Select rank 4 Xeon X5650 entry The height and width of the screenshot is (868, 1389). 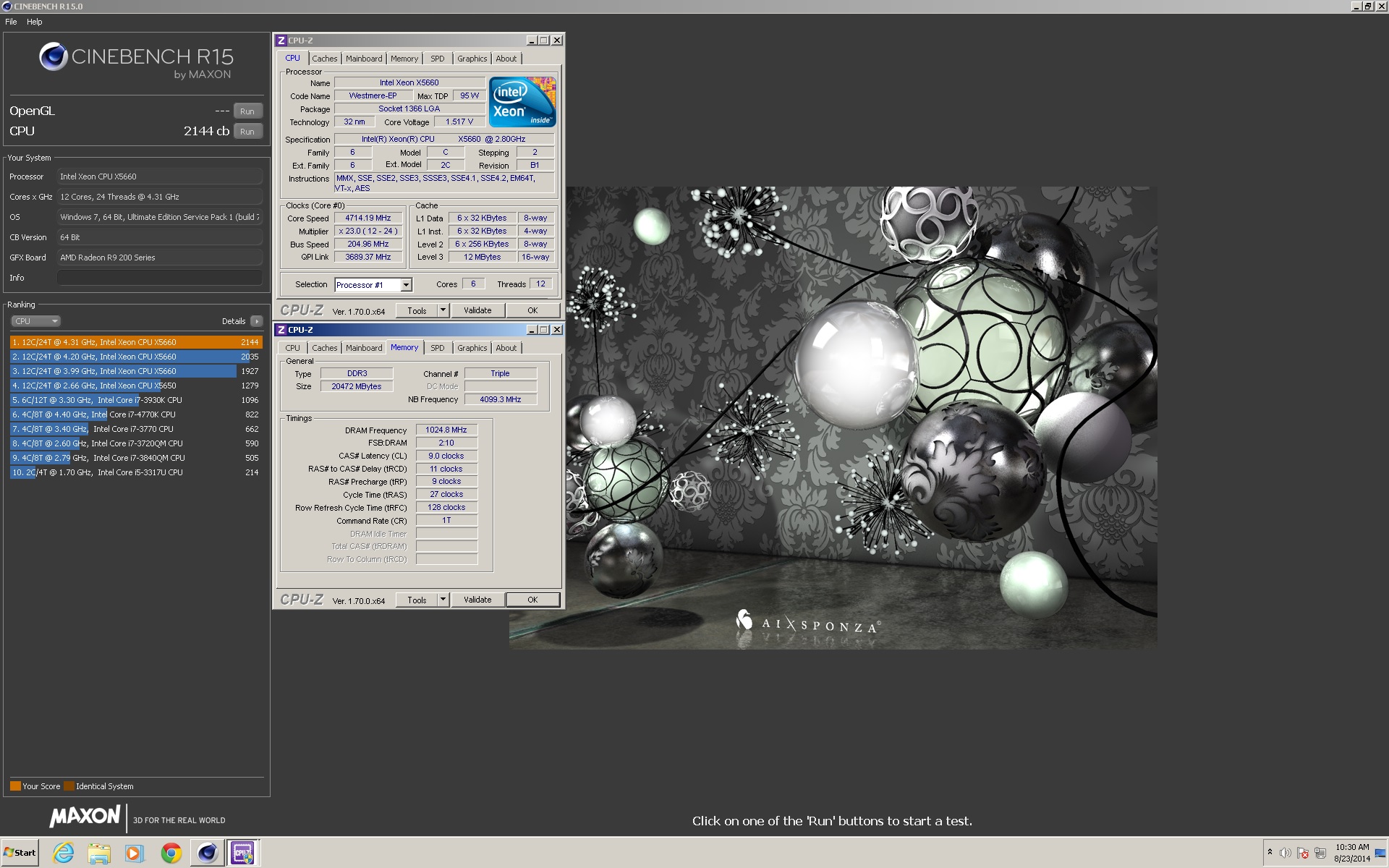136,386
